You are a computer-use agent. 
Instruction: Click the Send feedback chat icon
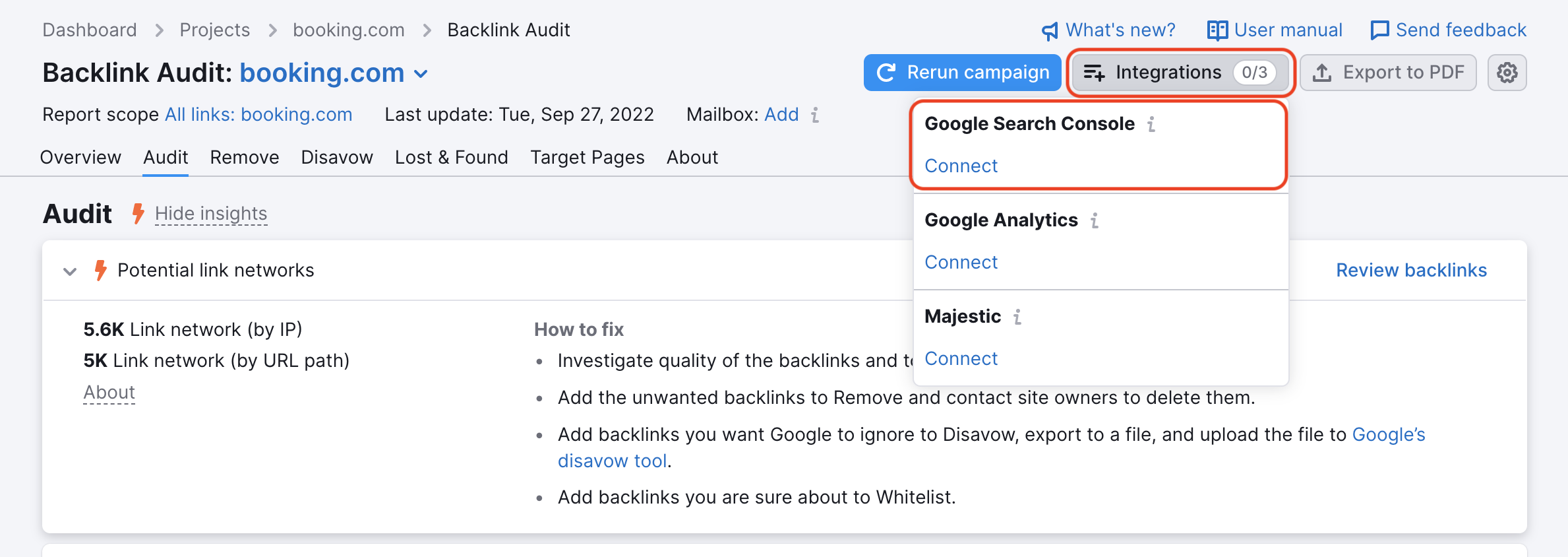coord(1379,30)
